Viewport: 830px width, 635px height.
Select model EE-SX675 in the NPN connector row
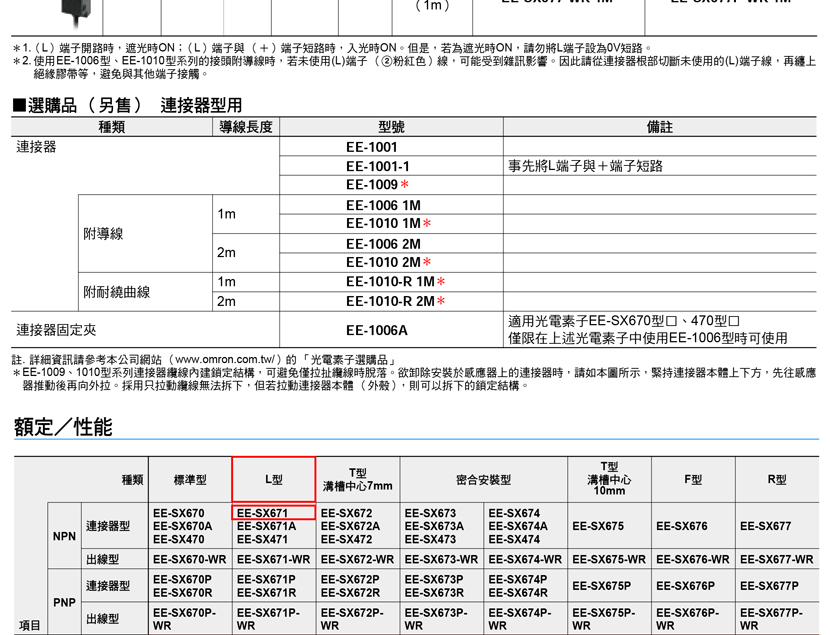pyautogui.click(x=598, y=526)
